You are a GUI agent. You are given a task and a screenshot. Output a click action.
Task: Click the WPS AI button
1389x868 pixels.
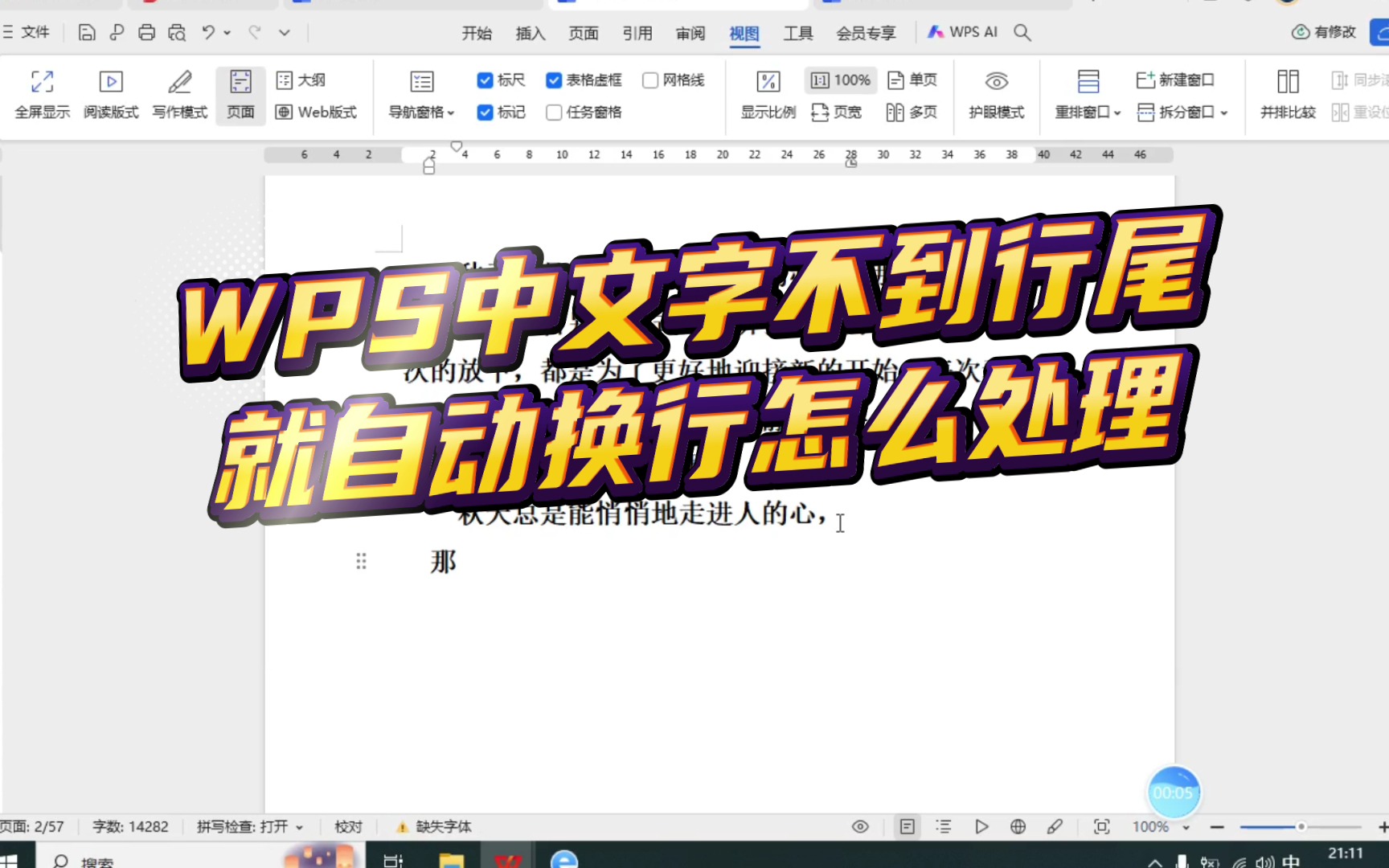coord(962,32)
